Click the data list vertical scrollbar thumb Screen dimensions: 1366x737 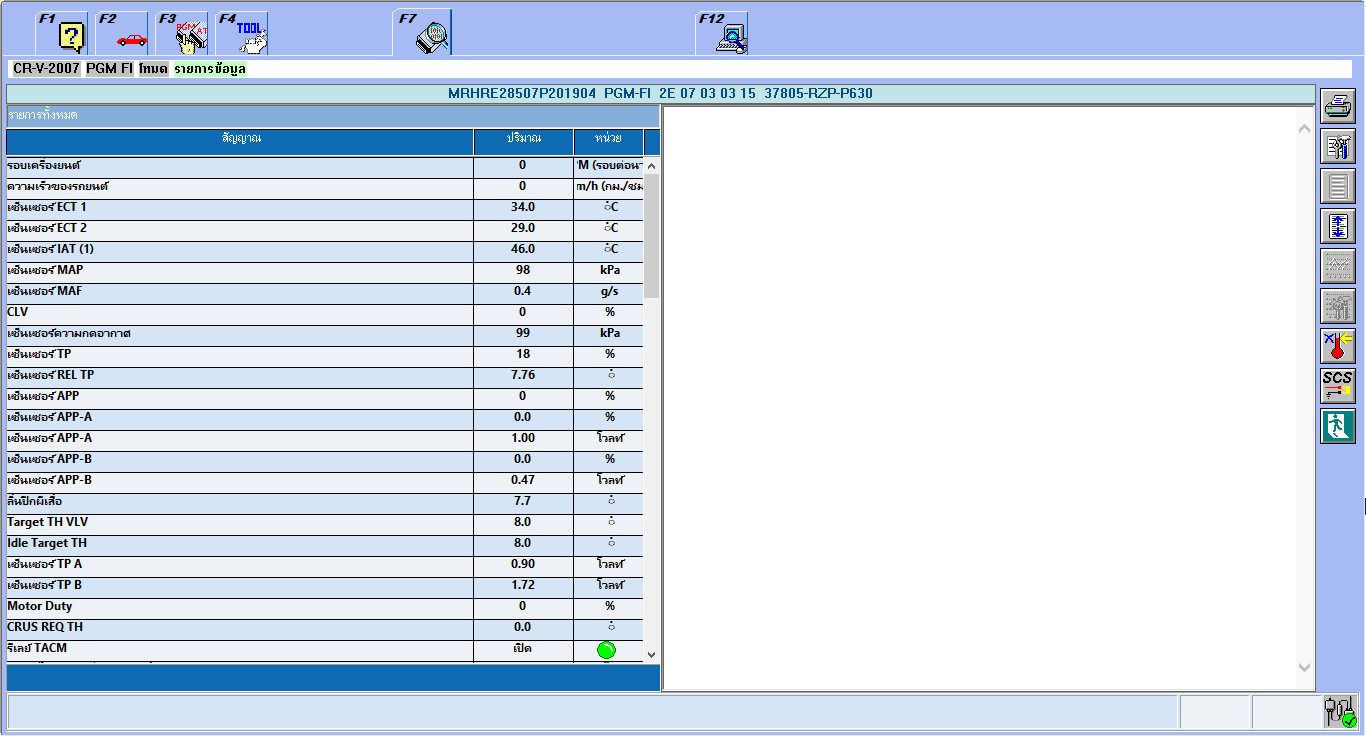pos(652,236)
